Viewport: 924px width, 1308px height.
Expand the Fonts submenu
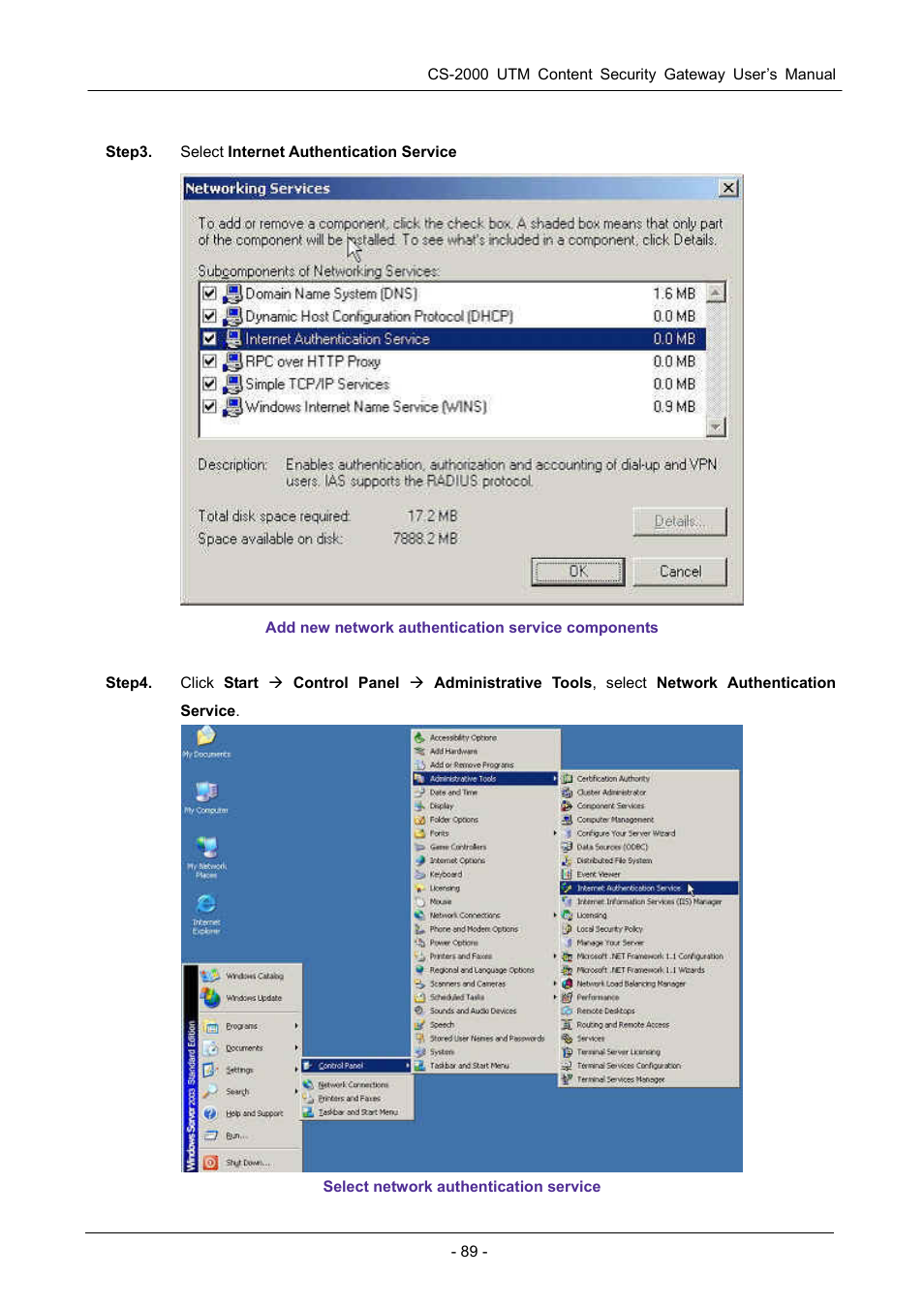pos(485,833)
